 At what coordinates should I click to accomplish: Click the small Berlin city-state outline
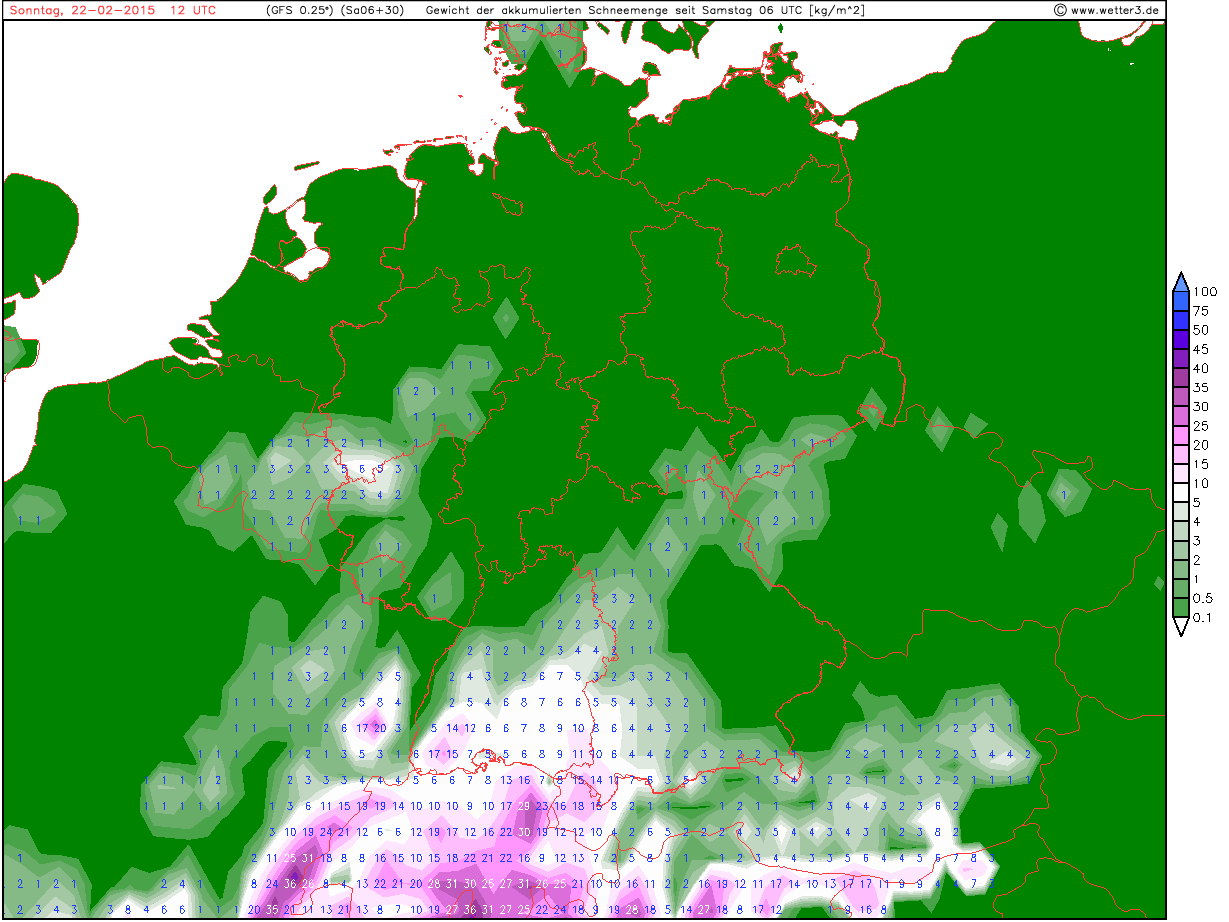click(x=800, y=260)
